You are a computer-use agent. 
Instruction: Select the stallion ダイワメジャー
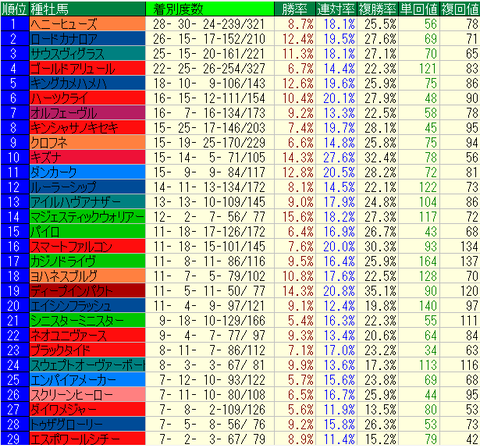pos(87,410)
